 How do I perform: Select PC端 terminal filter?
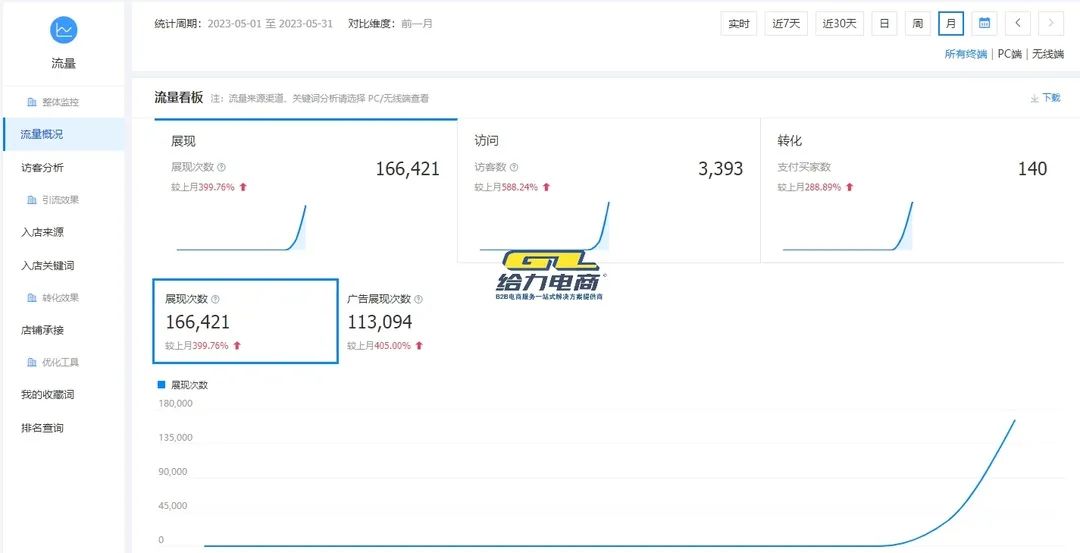[x=1010, y=54]
